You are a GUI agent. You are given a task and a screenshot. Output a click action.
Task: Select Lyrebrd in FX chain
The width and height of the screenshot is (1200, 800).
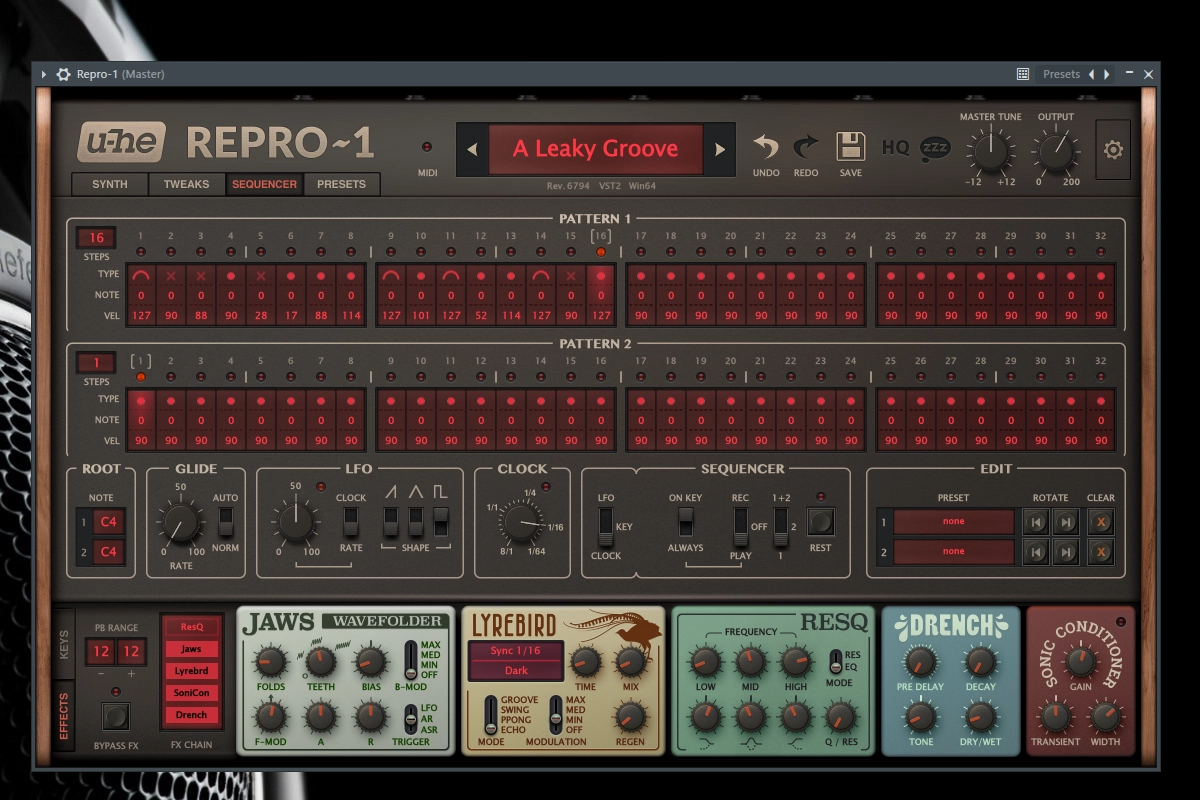[x=192, y=671]
